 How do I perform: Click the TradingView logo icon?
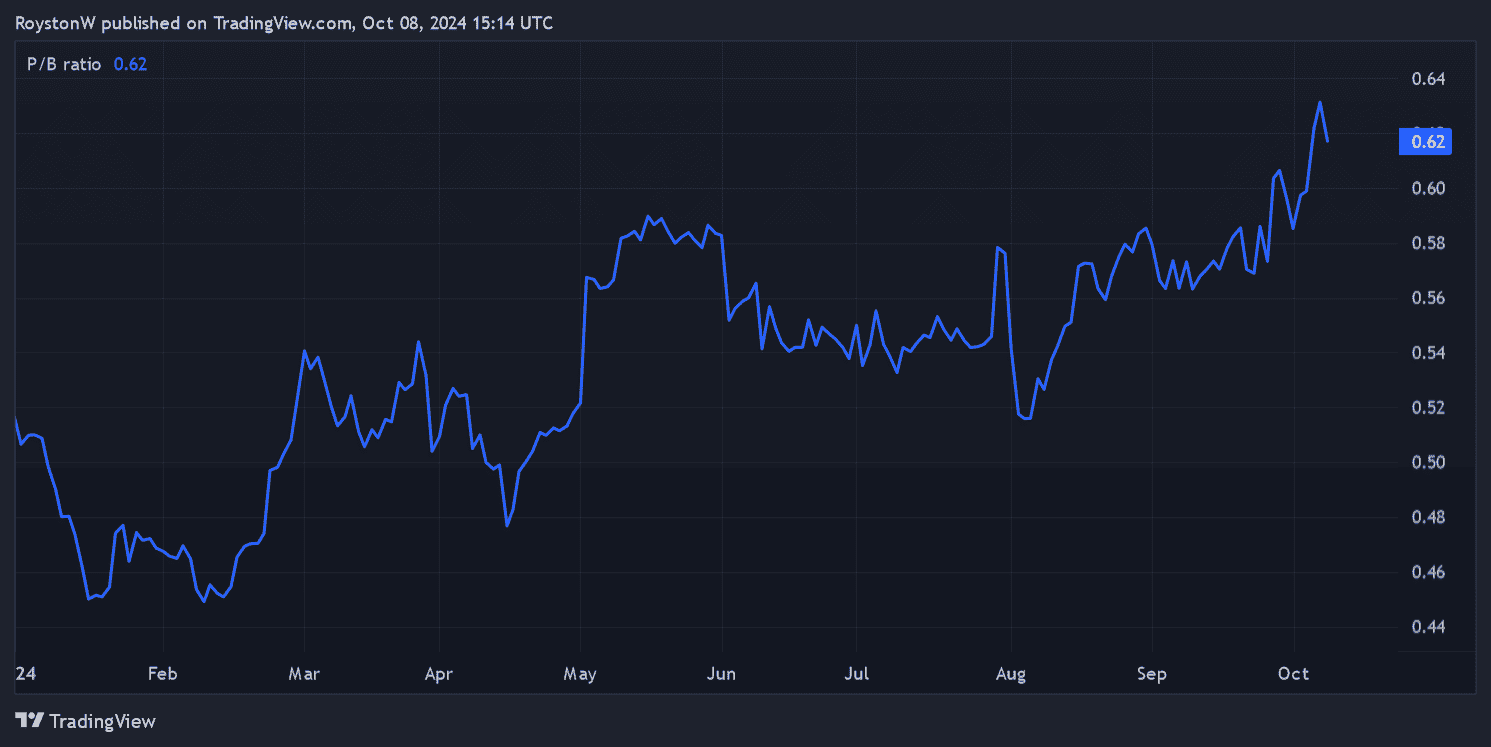click(x=30, y=720)
